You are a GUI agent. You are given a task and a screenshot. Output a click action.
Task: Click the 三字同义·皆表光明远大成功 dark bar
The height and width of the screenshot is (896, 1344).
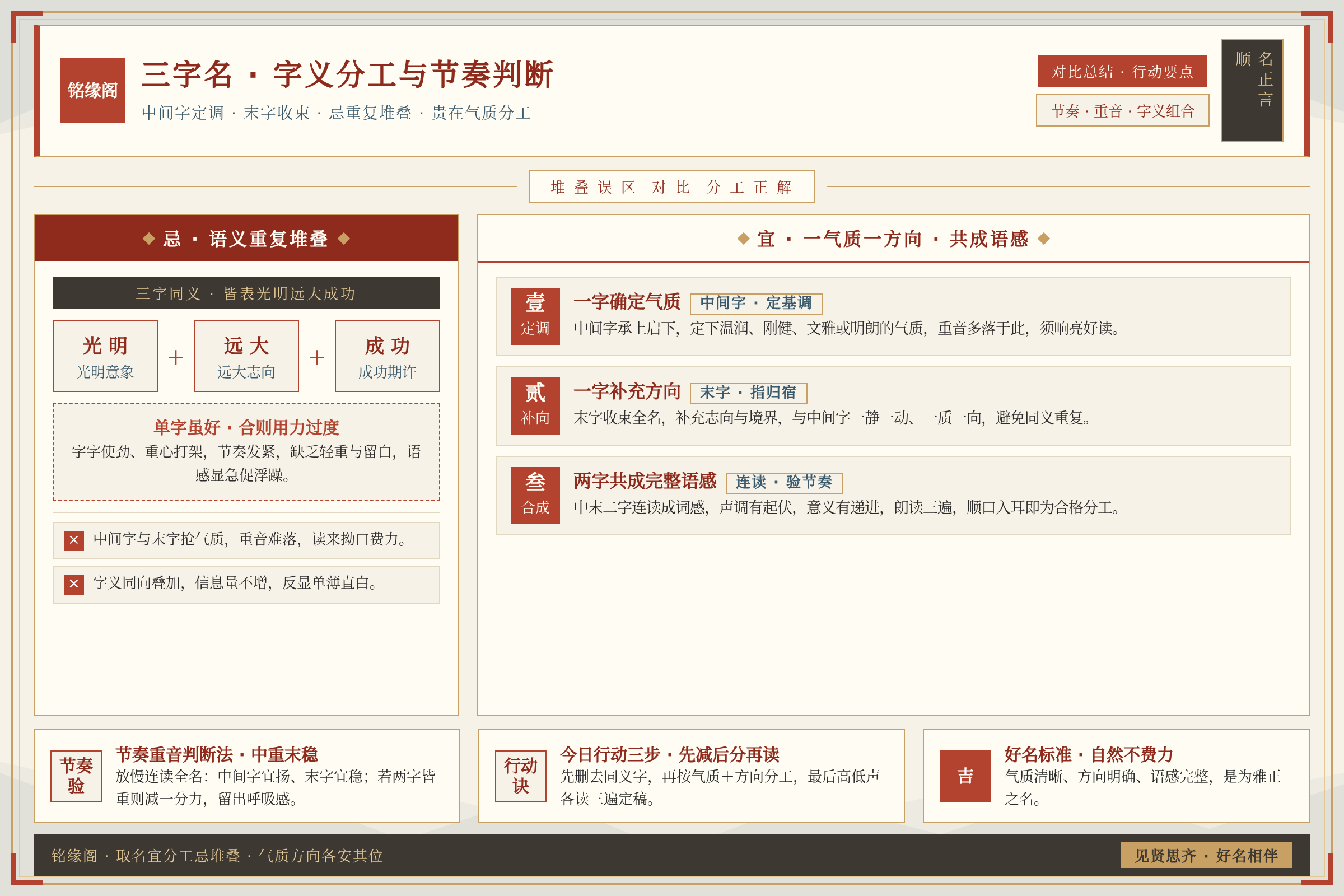coord(246,293)
